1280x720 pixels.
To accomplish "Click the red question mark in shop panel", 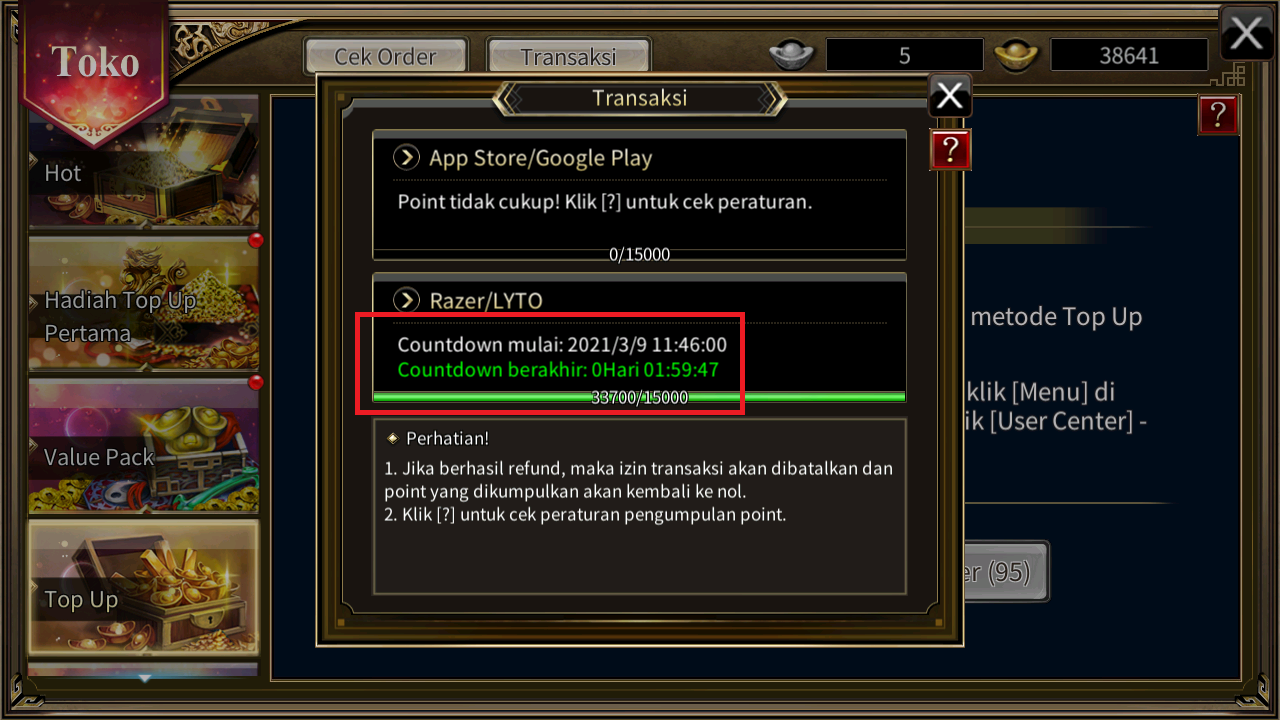I will click(x=1218, y=115).
